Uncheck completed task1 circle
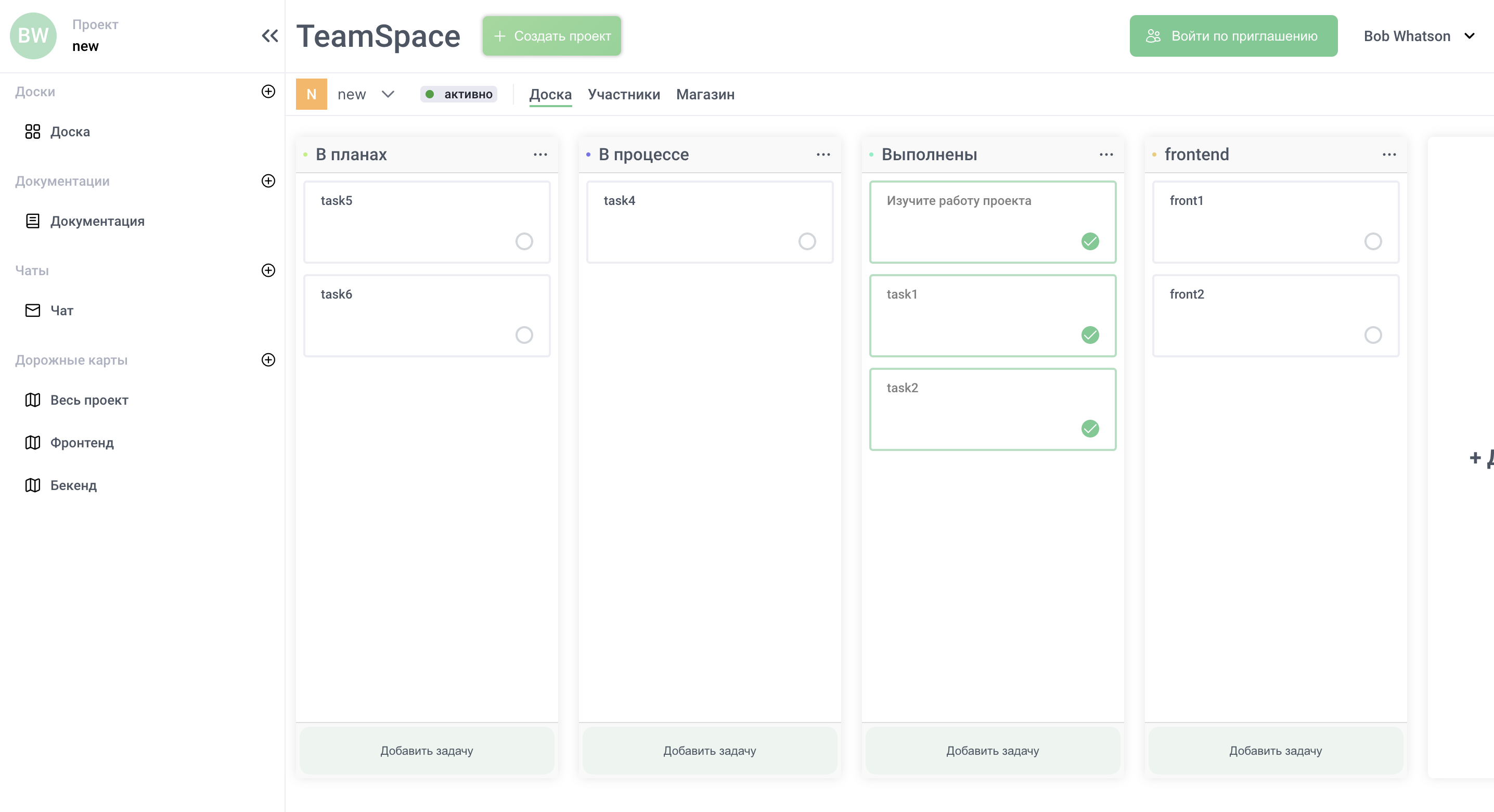This screenshot has width=1494, height=812. click(x=1090, y=334)
